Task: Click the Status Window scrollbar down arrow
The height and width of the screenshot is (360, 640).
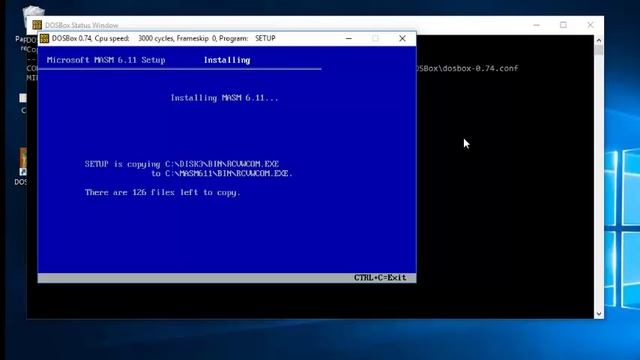Action: click(598, 314)
